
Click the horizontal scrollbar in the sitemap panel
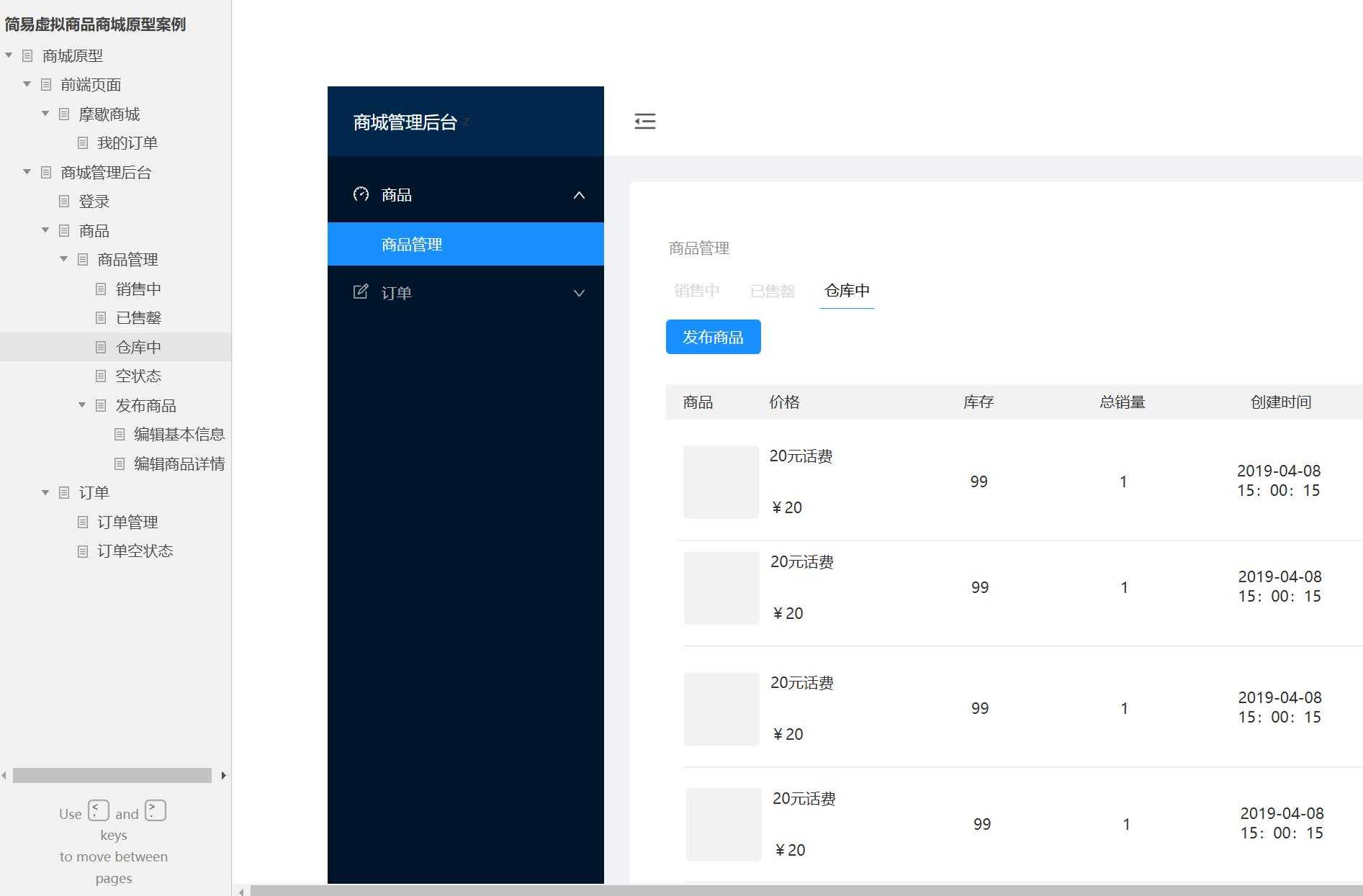pos(112,775)
